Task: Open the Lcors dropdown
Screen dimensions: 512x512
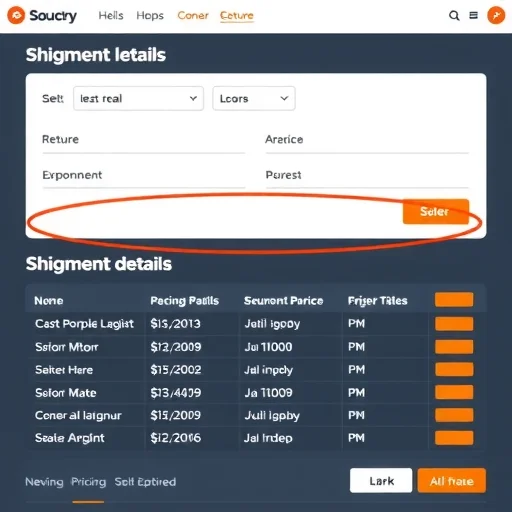Action: tap(254, 98)
